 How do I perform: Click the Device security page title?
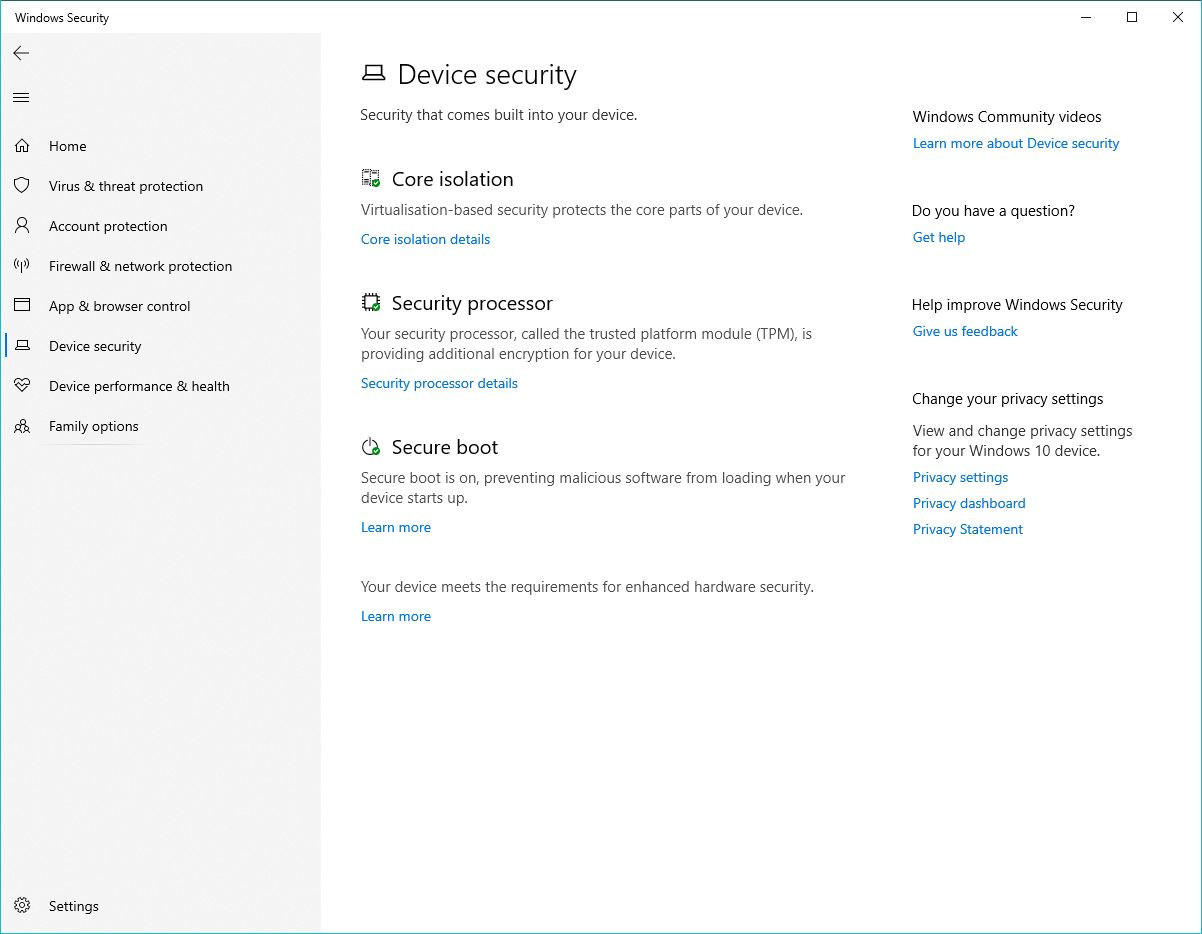(487, 75)
